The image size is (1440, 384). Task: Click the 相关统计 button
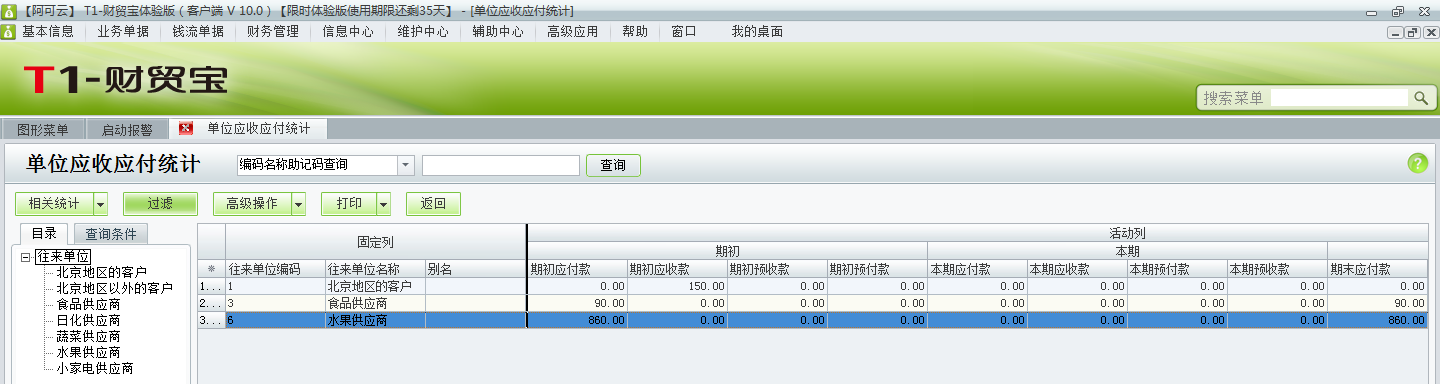(54, 203)
